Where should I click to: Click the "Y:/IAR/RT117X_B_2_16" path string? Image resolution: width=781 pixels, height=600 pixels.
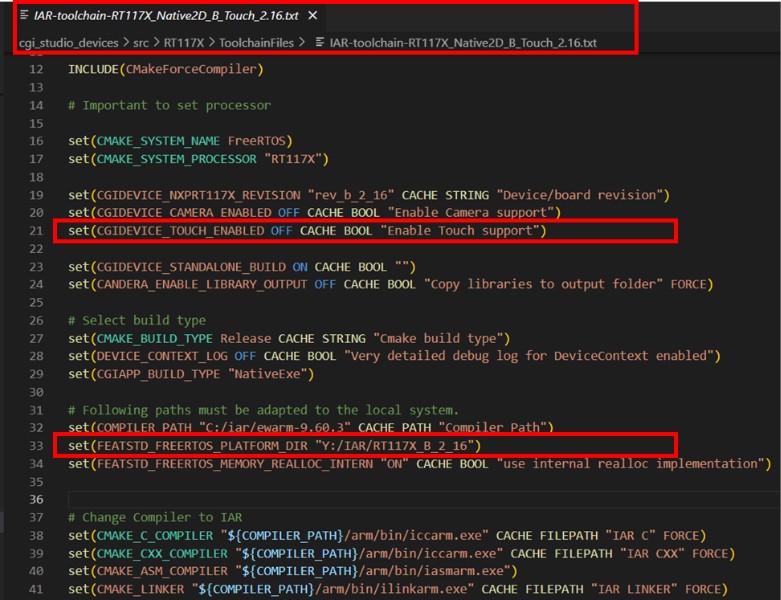[394, 446]
